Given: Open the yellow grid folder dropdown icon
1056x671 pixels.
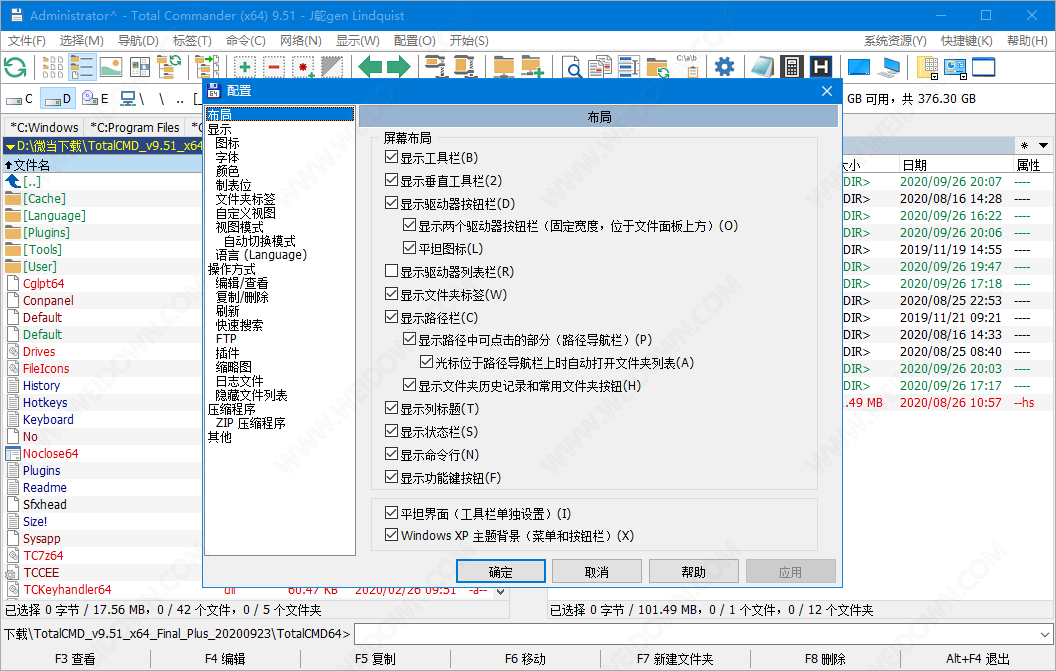Looking at the screenshot, I should (927, 67).
